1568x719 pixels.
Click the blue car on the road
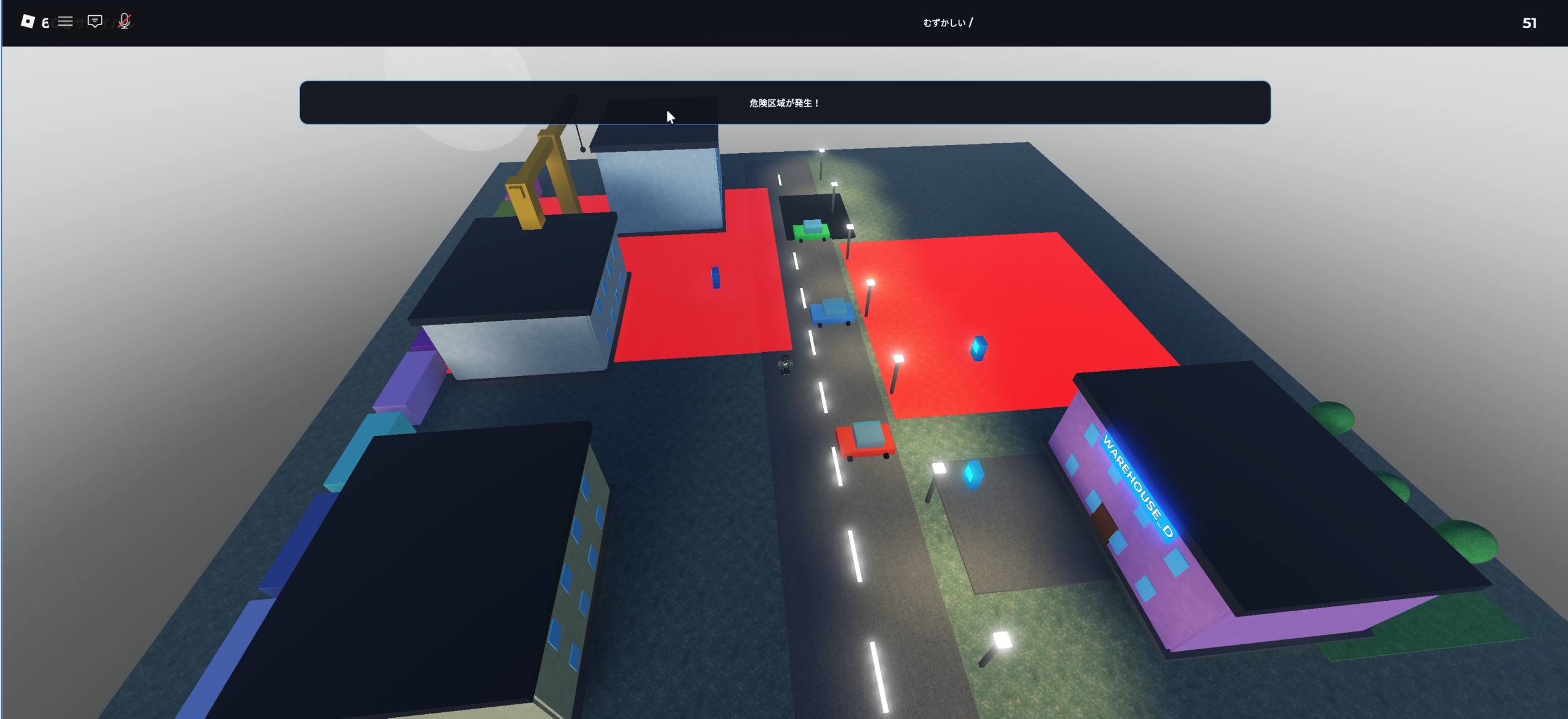832,312
